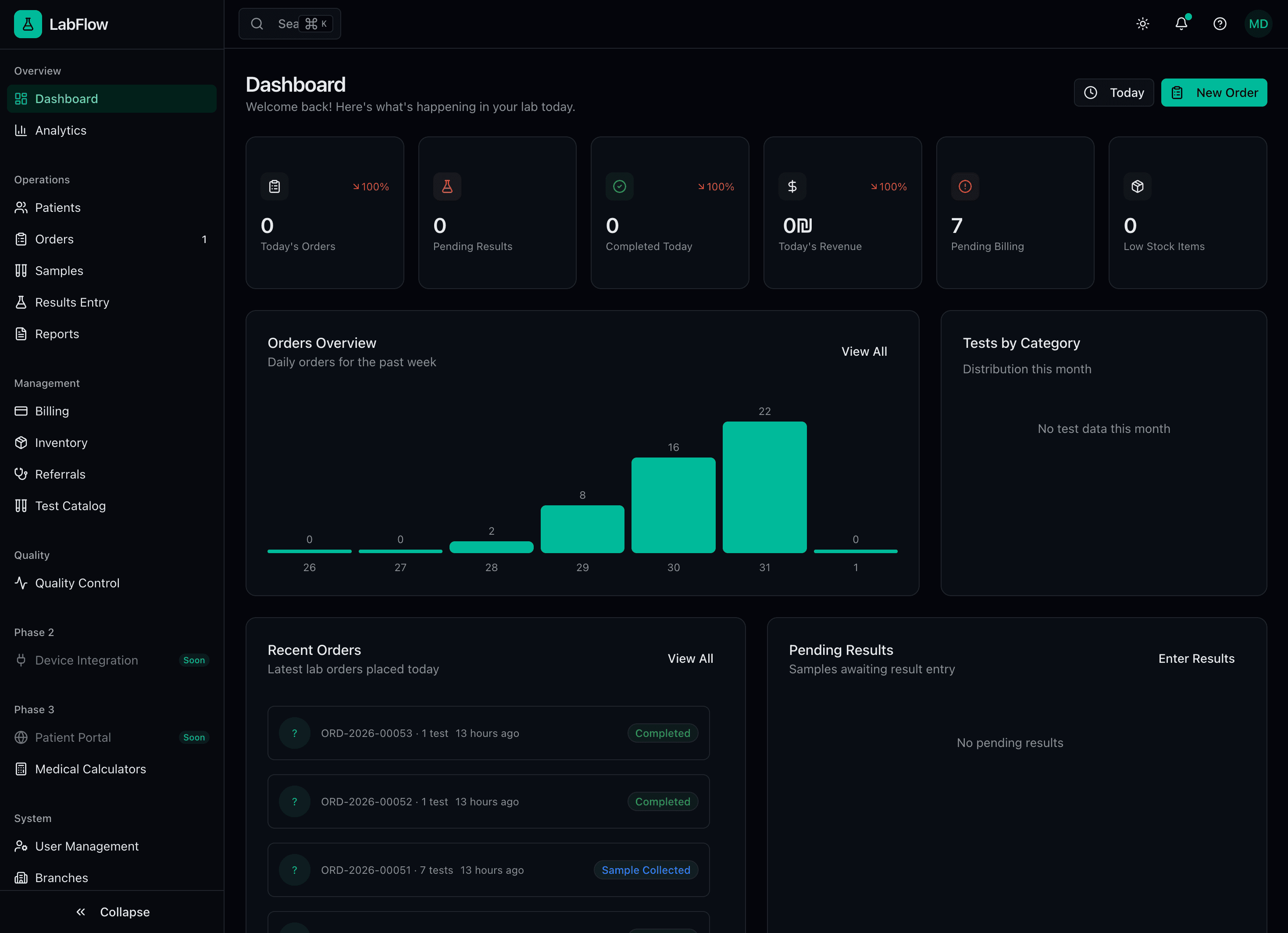Click the dollar icon on Today's Revenue card
1288x933 pixels.
[x=792, y=186]
